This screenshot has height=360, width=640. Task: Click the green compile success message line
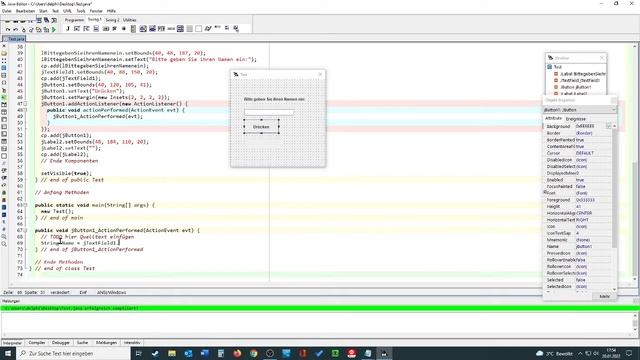tap(320, 309)
